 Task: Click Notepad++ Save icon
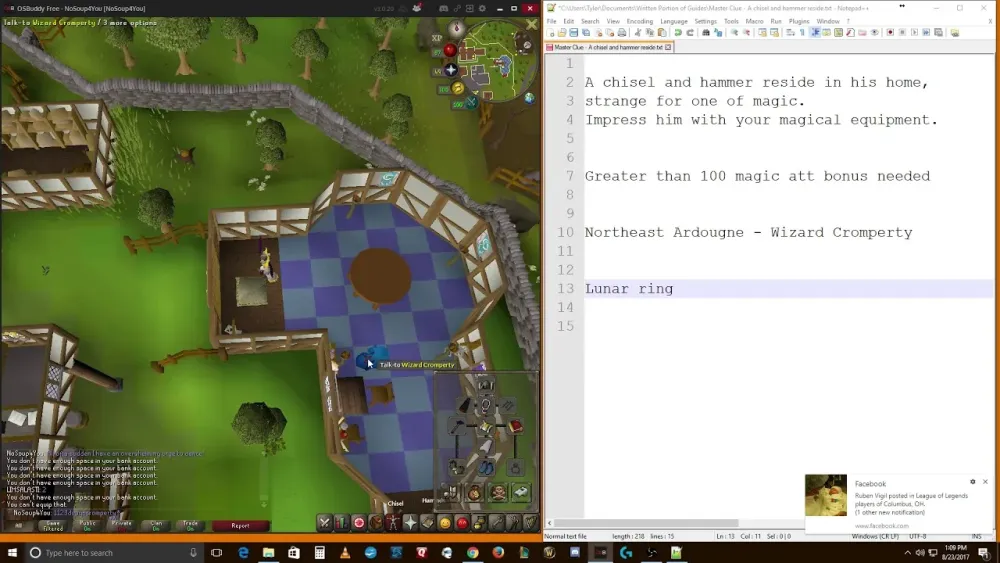573,33
